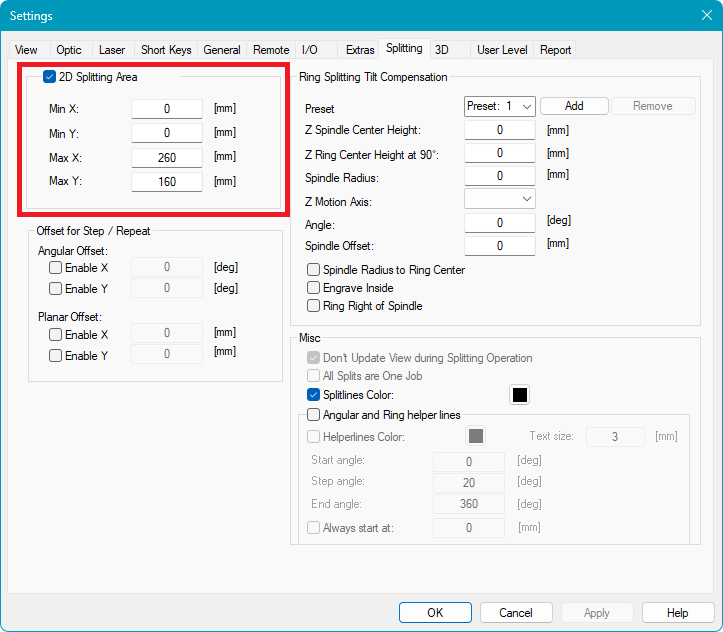The image size is (723, 632).
Task: Click the Min Y input field
Action: point(167,133)
